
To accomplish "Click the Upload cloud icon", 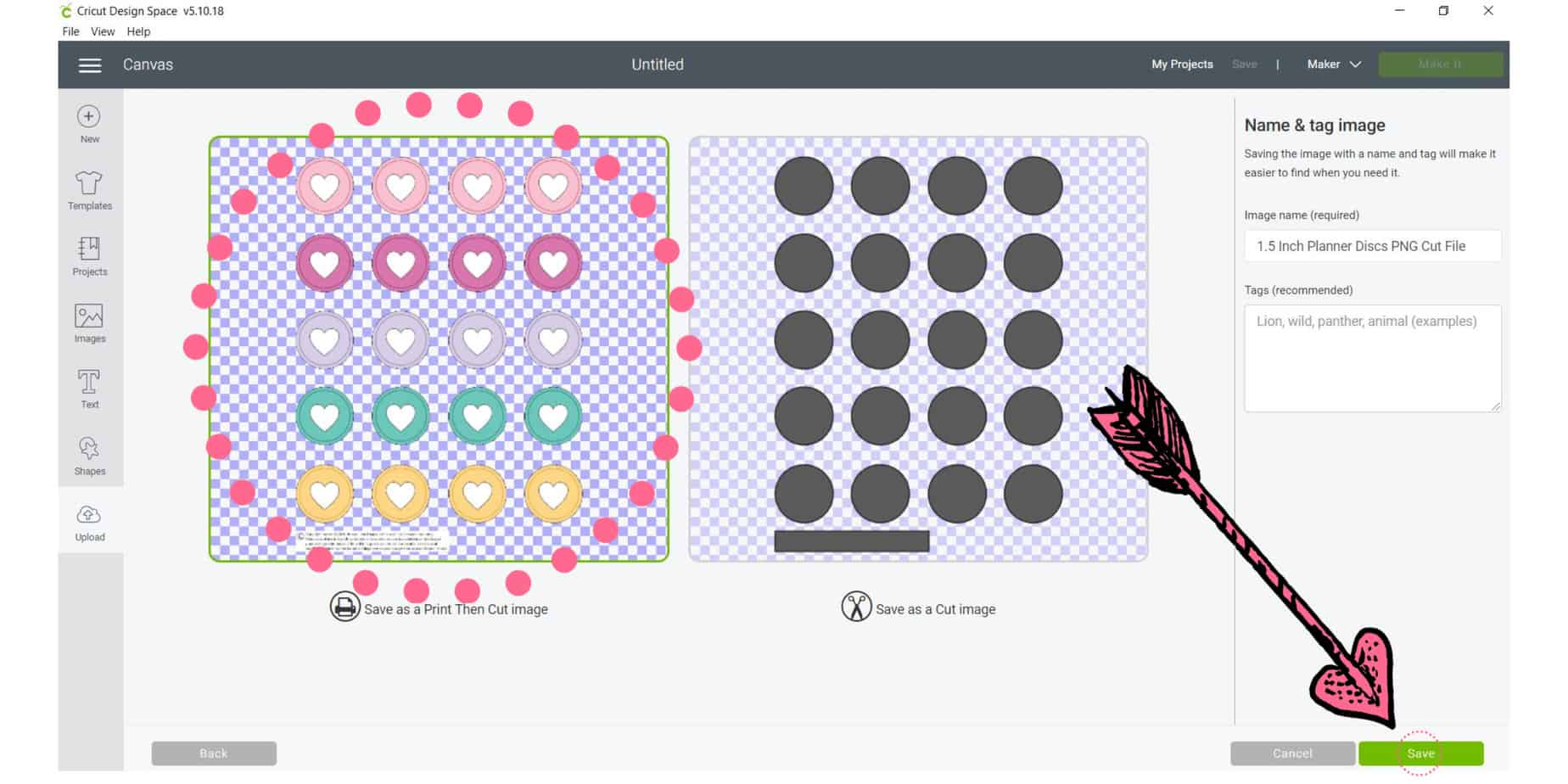I will click(89, 515).
